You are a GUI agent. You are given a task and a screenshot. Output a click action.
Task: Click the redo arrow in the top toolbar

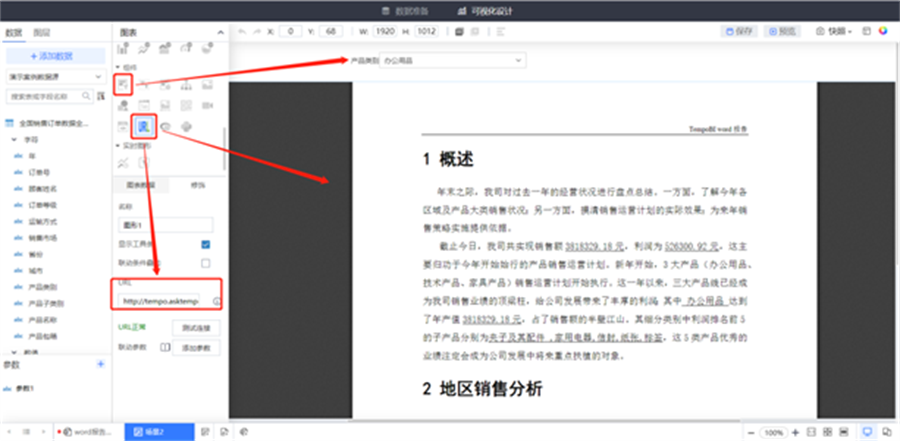257,32
